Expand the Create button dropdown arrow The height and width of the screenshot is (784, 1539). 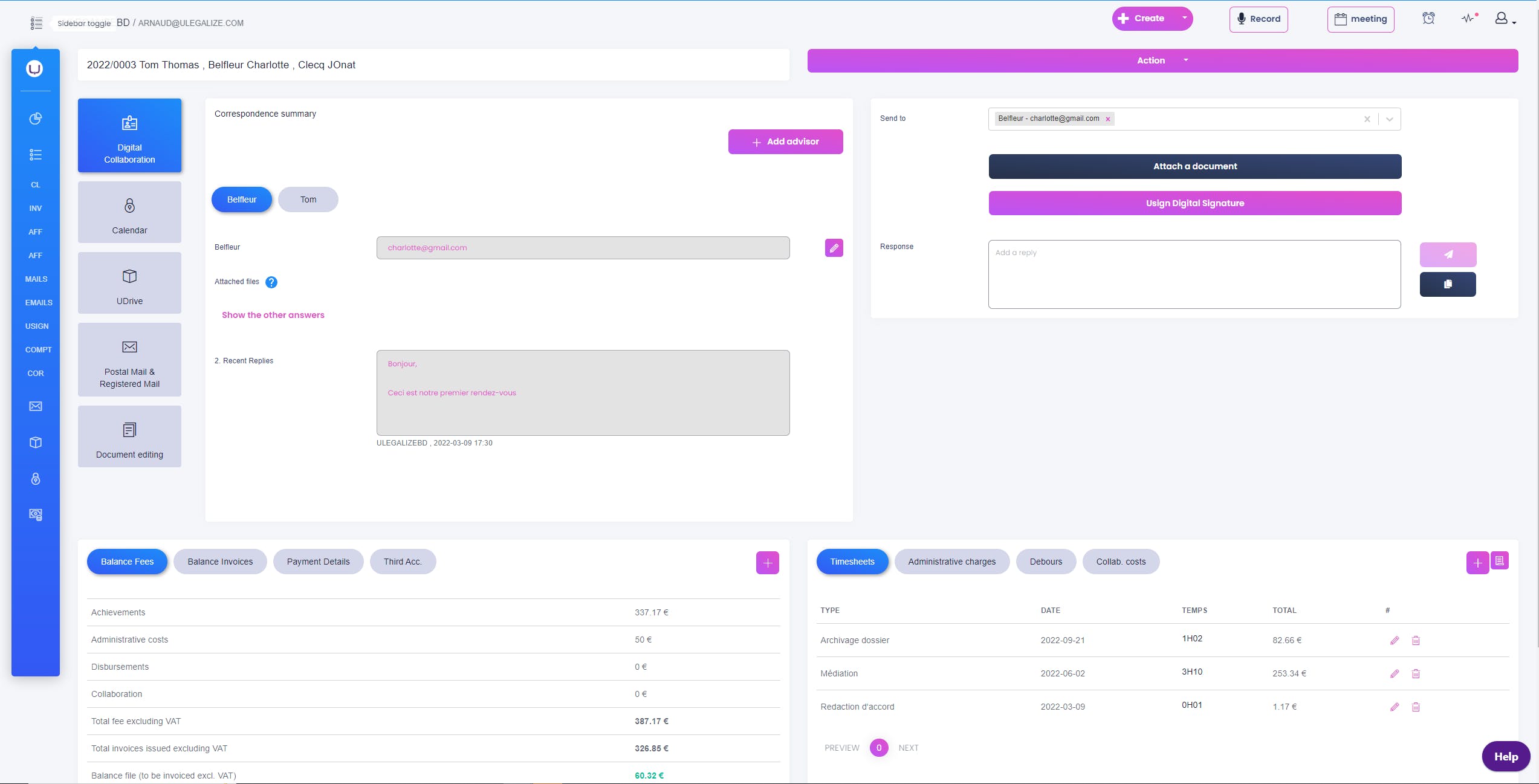coord(1184,18)
